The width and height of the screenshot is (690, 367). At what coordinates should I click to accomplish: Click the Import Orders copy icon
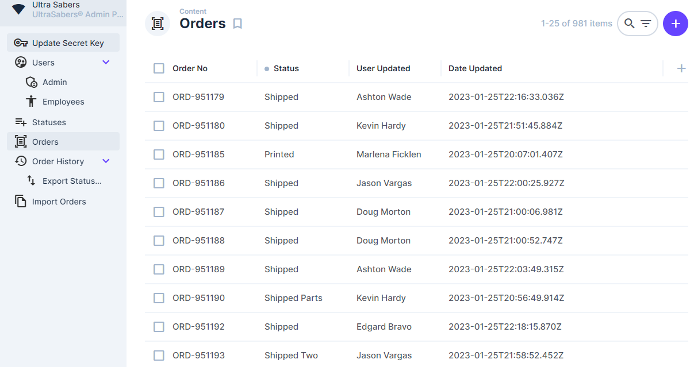21,201
